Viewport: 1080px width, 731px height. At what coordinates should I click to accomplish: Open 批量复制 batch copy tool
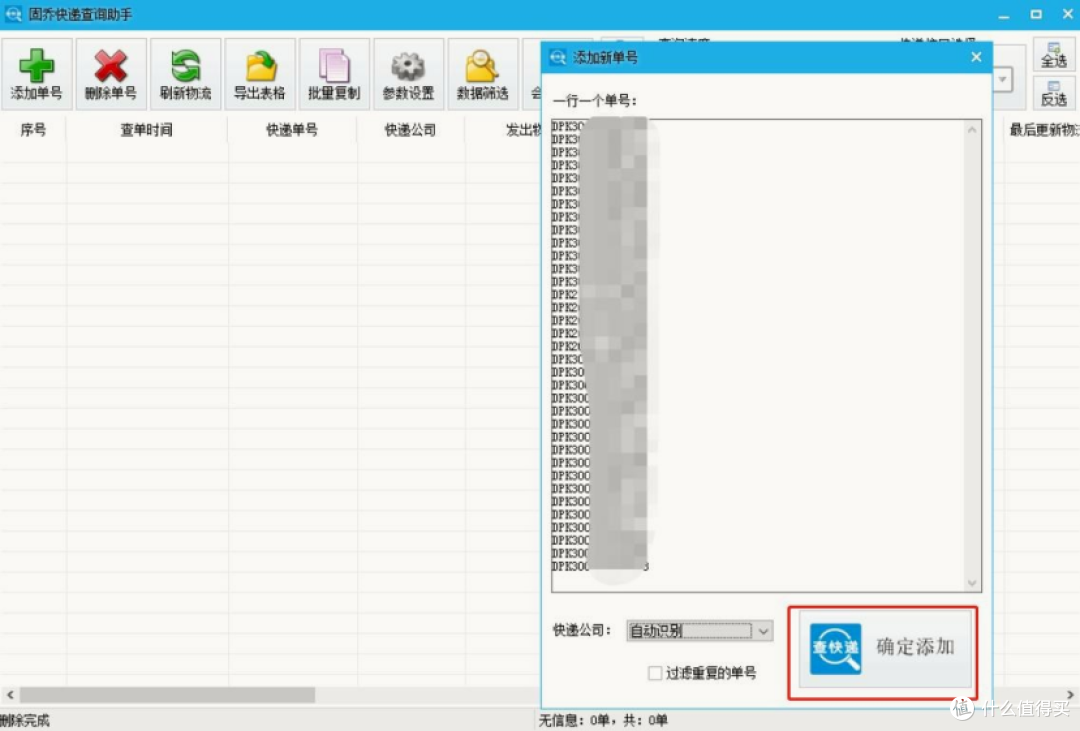click(334, 74)
